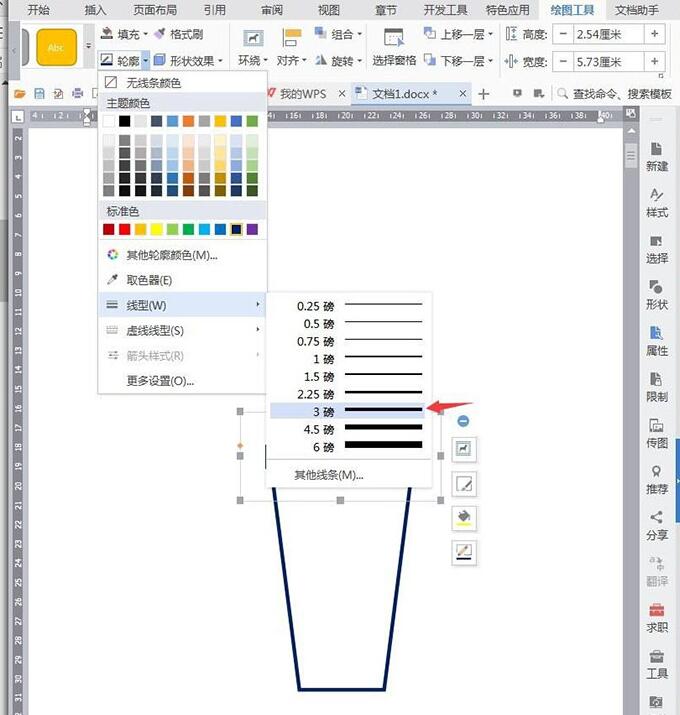The height and width of the screenshot is (715, 680).
Task: Switch to the Review (审阅) tab
Action: [272, 10]
